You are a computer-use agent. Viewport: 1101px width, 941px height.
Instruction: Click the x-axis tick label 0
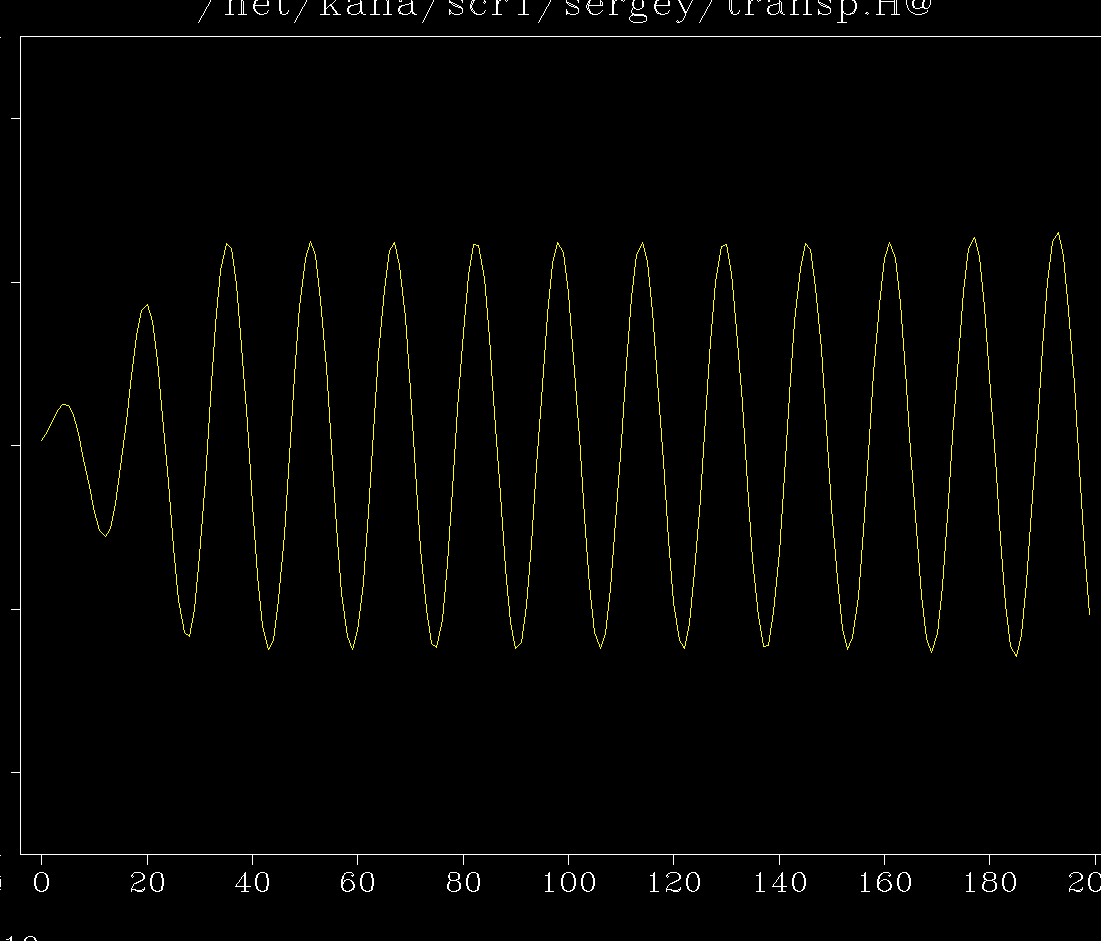41,883
